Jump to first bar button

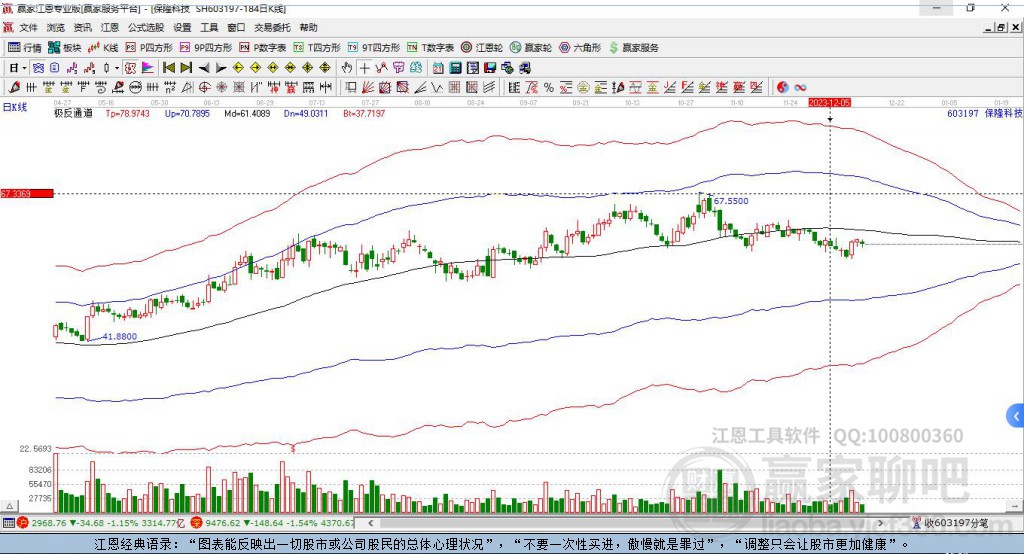168,67
